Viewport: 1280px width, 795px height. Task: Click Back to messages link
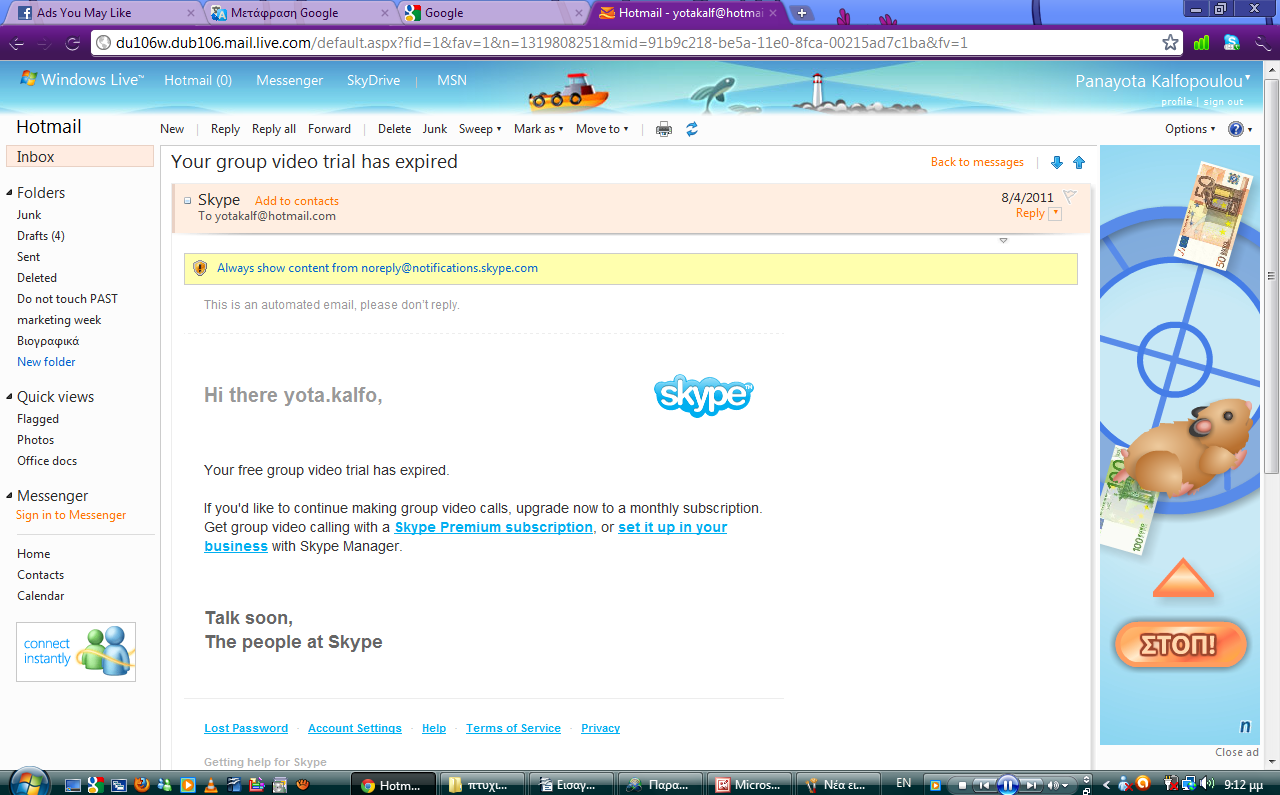(x=977, y=162)
